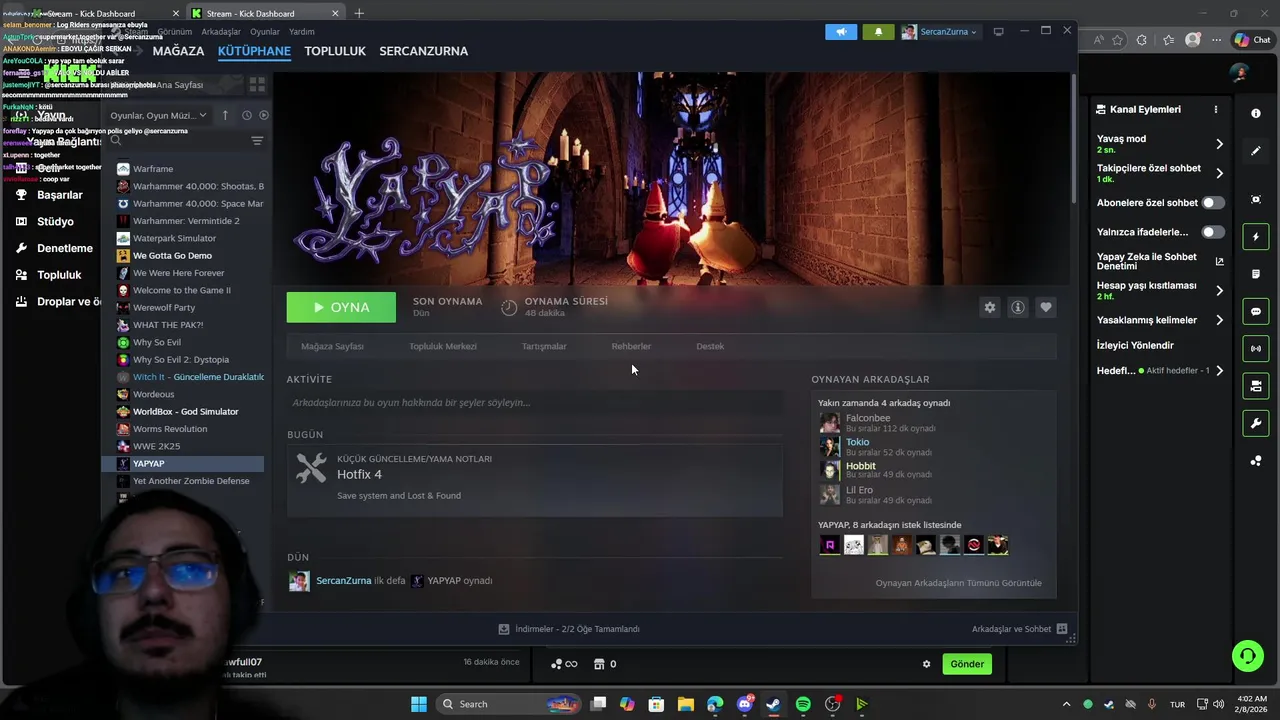Viewport: 1280px width, 720px height.
Task: Open İndirmeler downloads status bar
Action: coord(569,629)
